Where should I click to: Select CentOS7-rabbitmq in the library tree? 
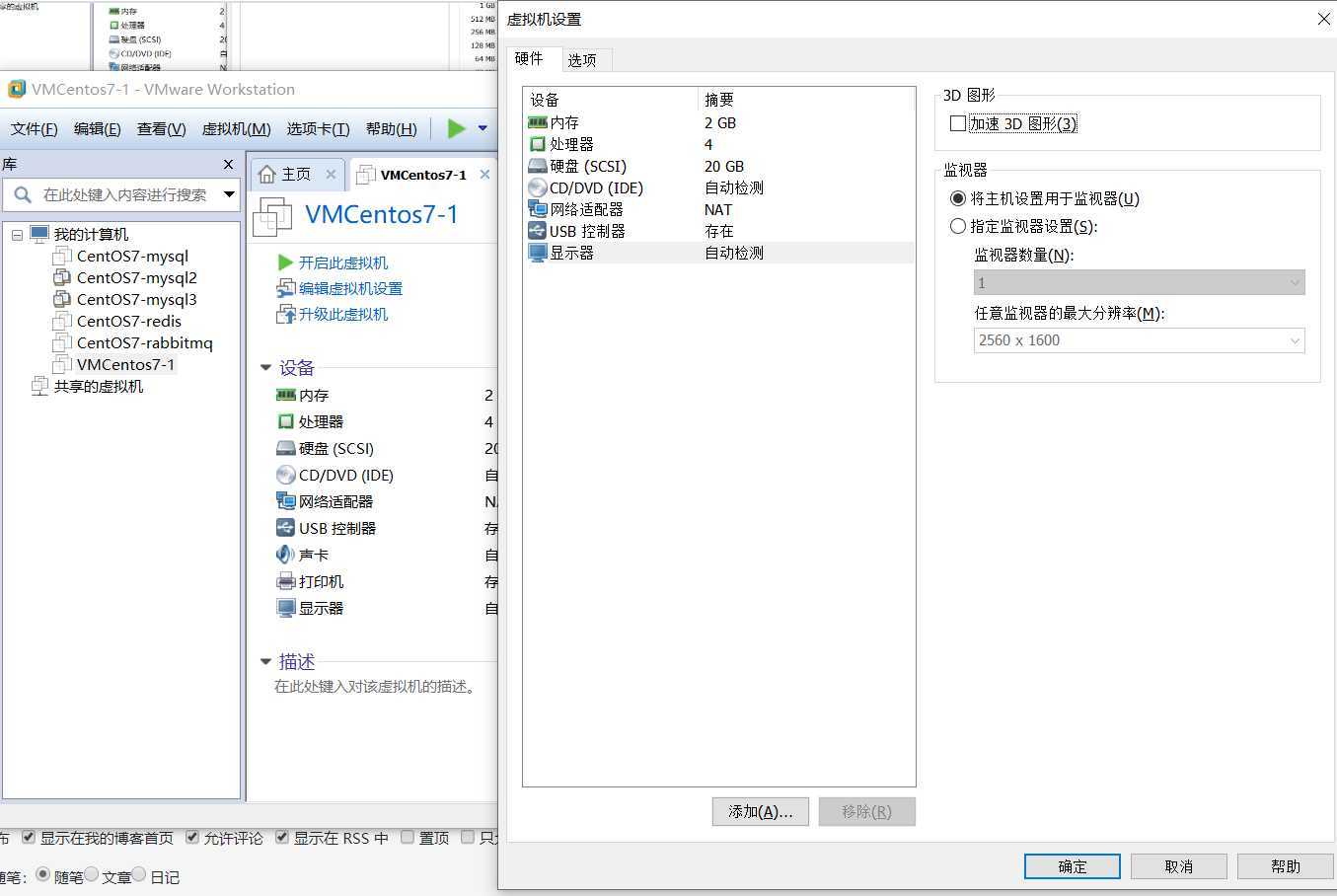(x=145, y=342)
